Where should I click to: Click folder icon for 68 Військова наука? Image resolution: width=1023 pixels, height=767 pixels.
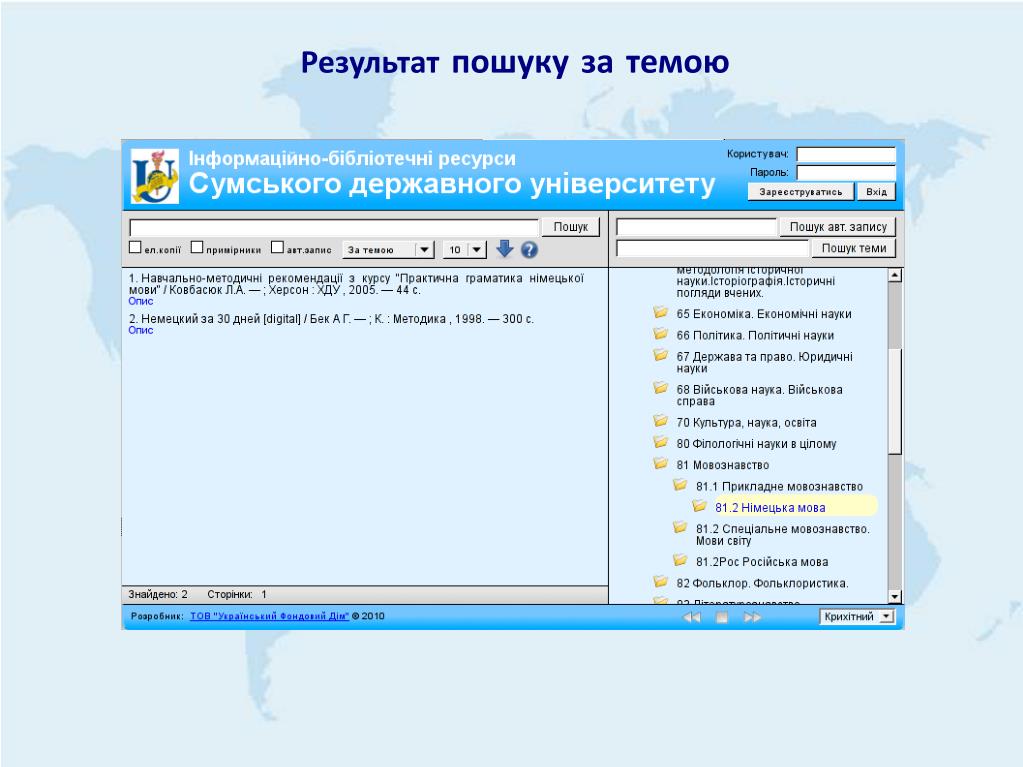[660, 388]
